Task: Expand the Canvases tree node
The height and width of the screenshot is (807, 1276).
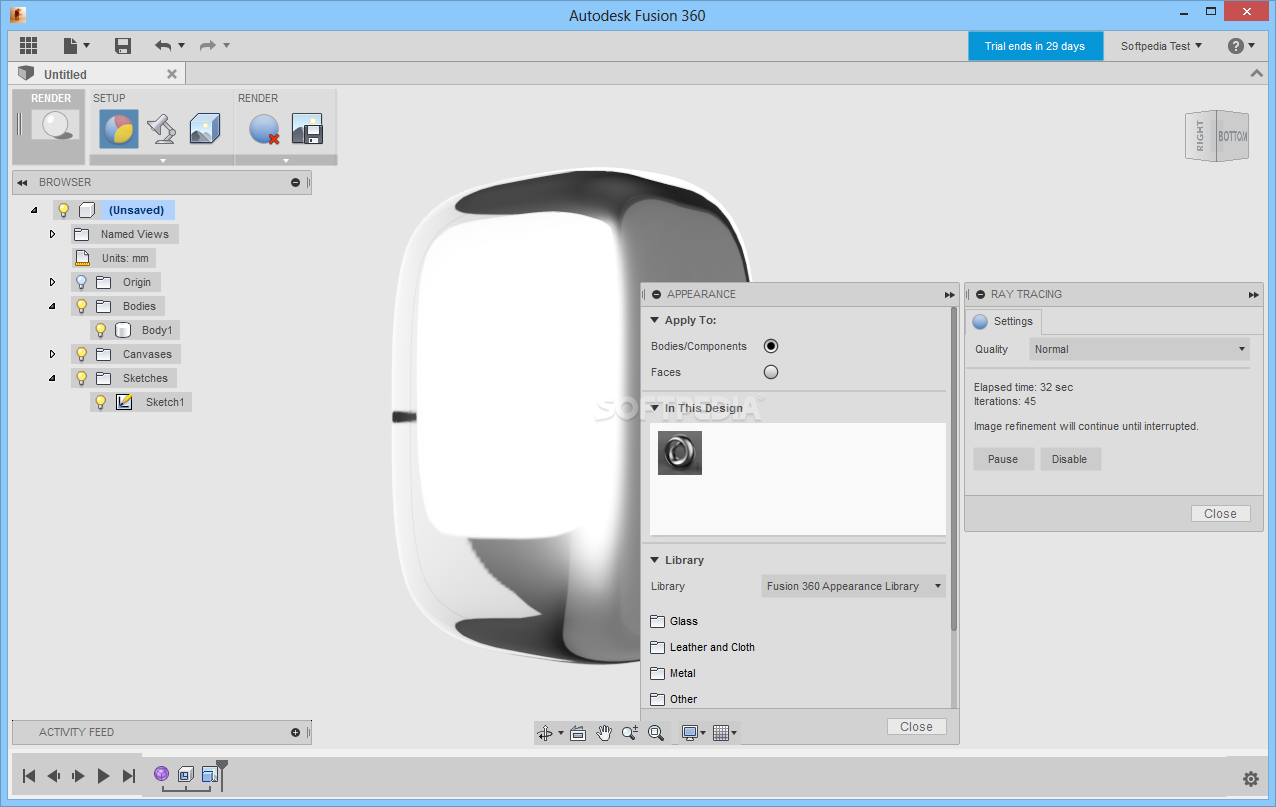Action: click(53, 354)
